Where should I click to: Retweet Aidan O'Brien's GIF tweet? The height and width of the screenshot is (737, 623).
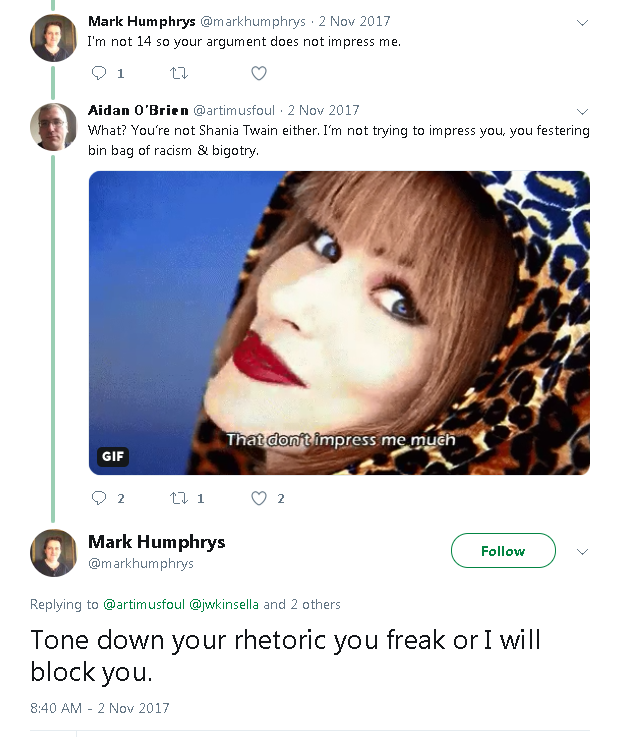179,498
